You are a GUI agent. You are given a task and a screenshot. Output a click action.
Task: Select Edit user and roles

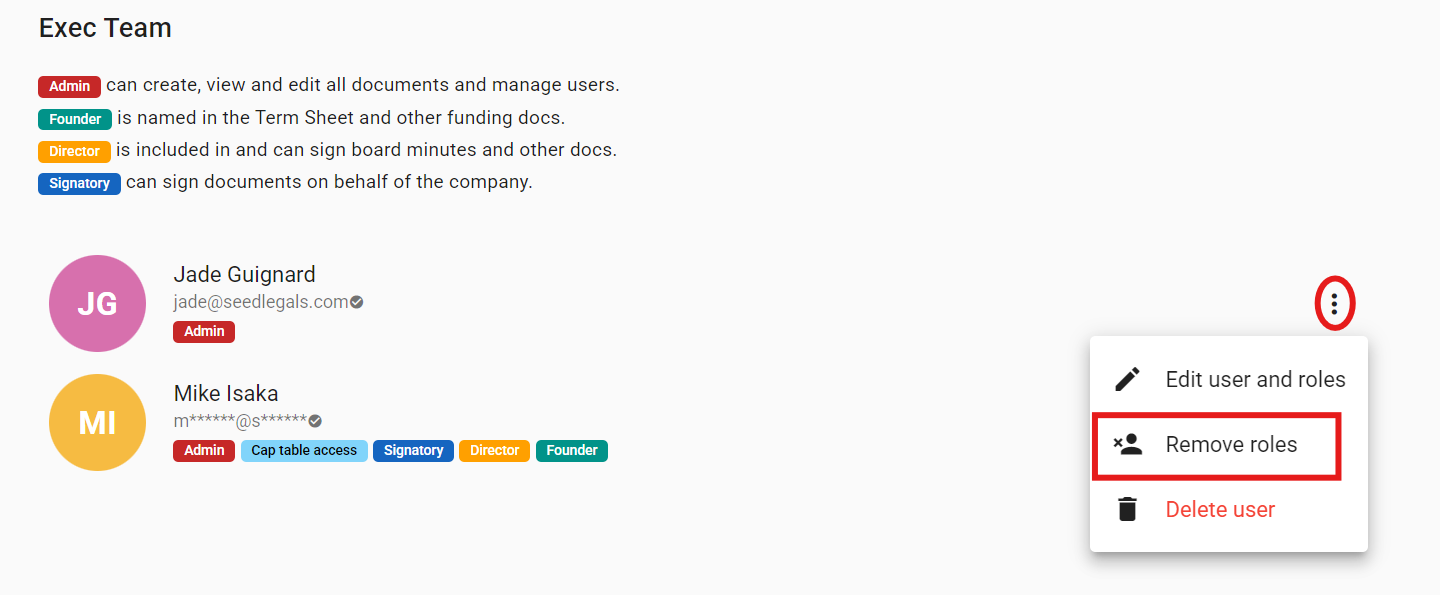pos(1255,380)
